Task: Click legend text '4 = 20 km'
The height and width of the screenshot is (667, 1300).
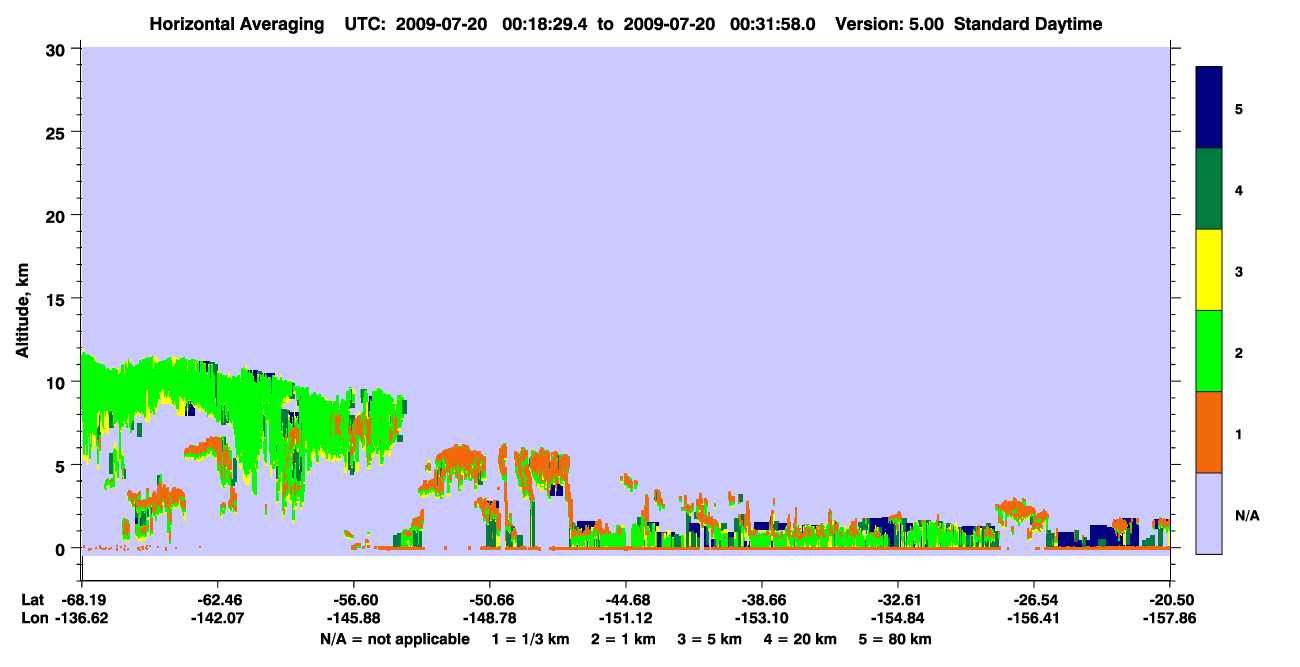Action: point(800,639)
